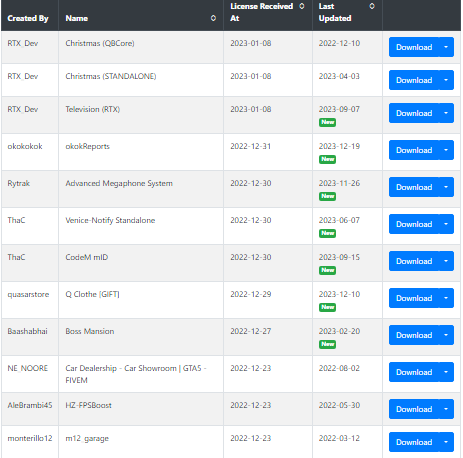Viewport: 463px width, 458px height.
Task: Click the New badge in okokReports row
Action: (327, 159)
